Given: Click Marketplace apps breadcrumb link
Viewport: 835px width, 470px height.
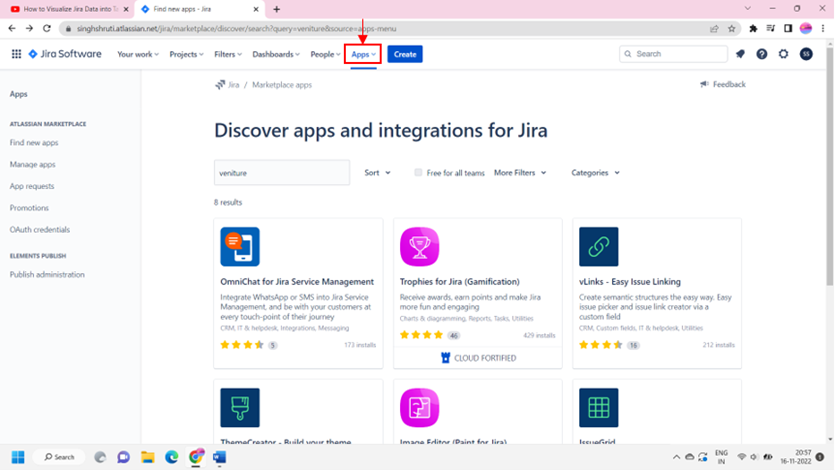Looking at the screenshot, I should point(282,85).
